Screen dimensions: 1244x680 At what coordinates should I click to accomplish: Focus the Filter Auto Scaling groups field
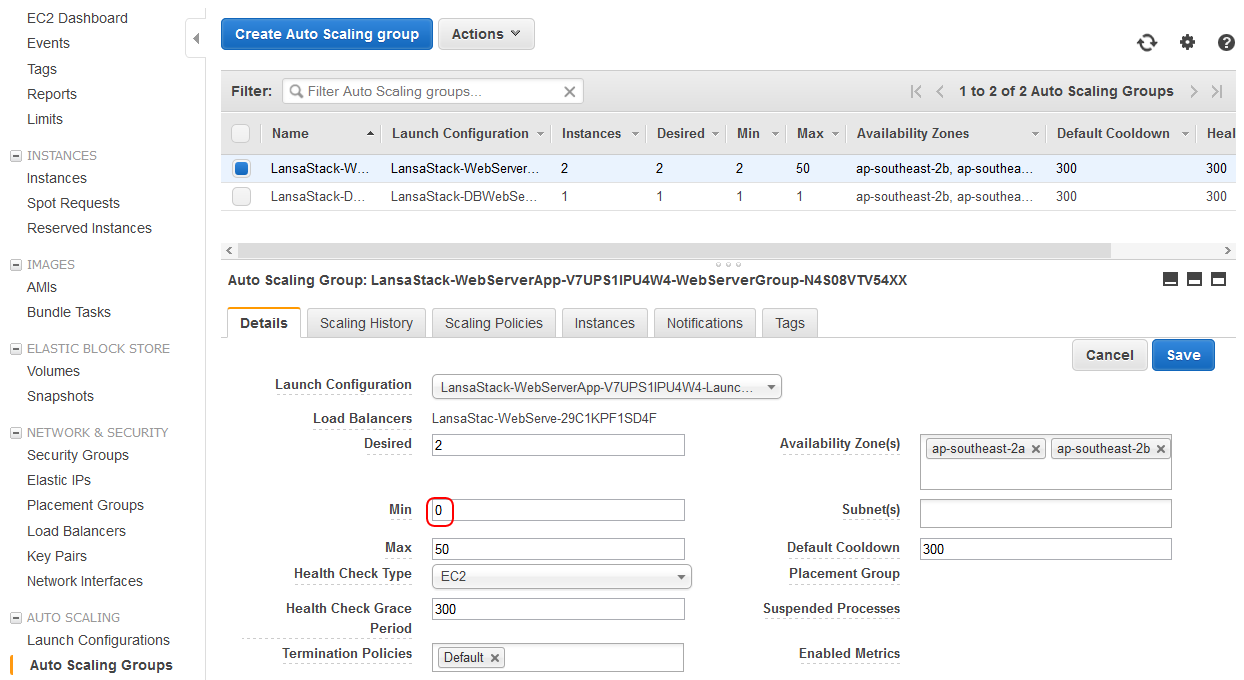433,92
